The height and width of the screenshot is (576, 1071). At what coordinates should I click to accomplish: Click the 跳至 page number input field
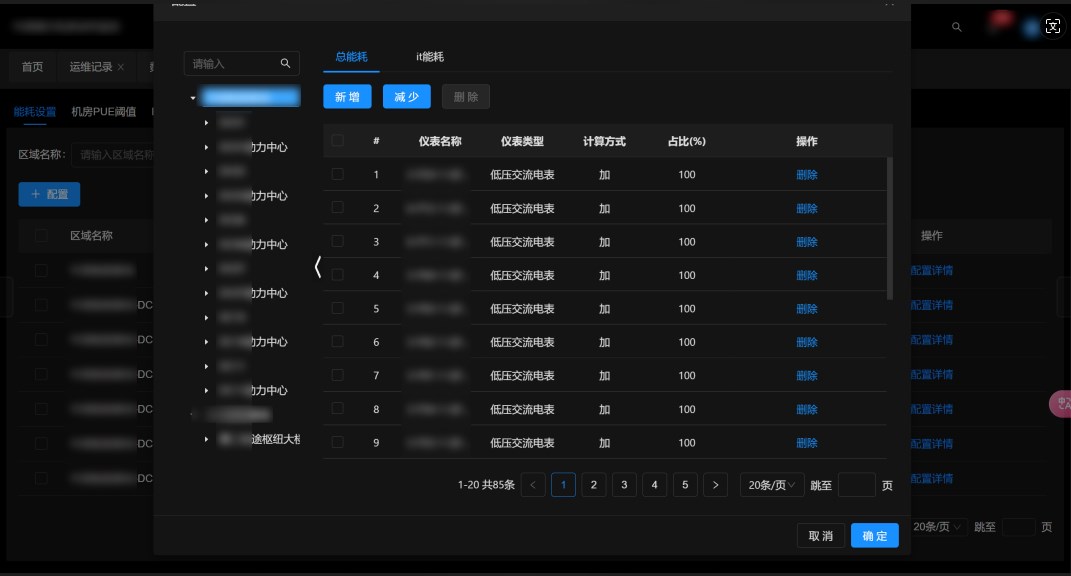point(856,485)
